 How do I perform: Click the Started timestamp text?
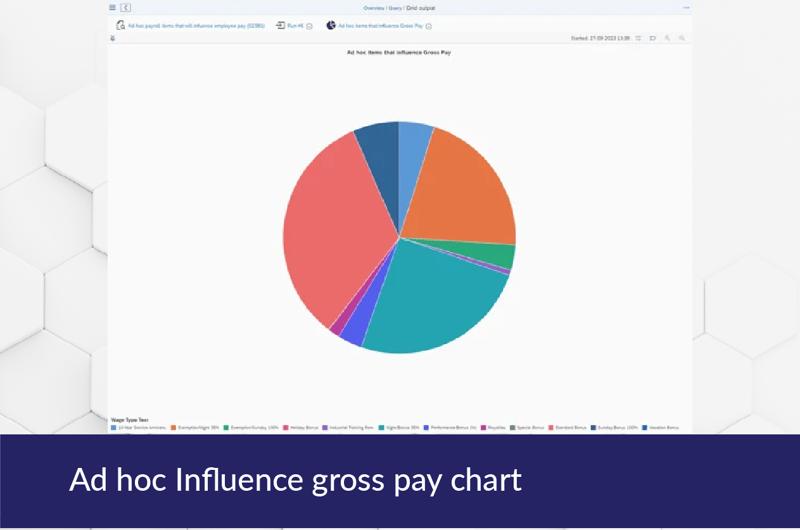600,38
